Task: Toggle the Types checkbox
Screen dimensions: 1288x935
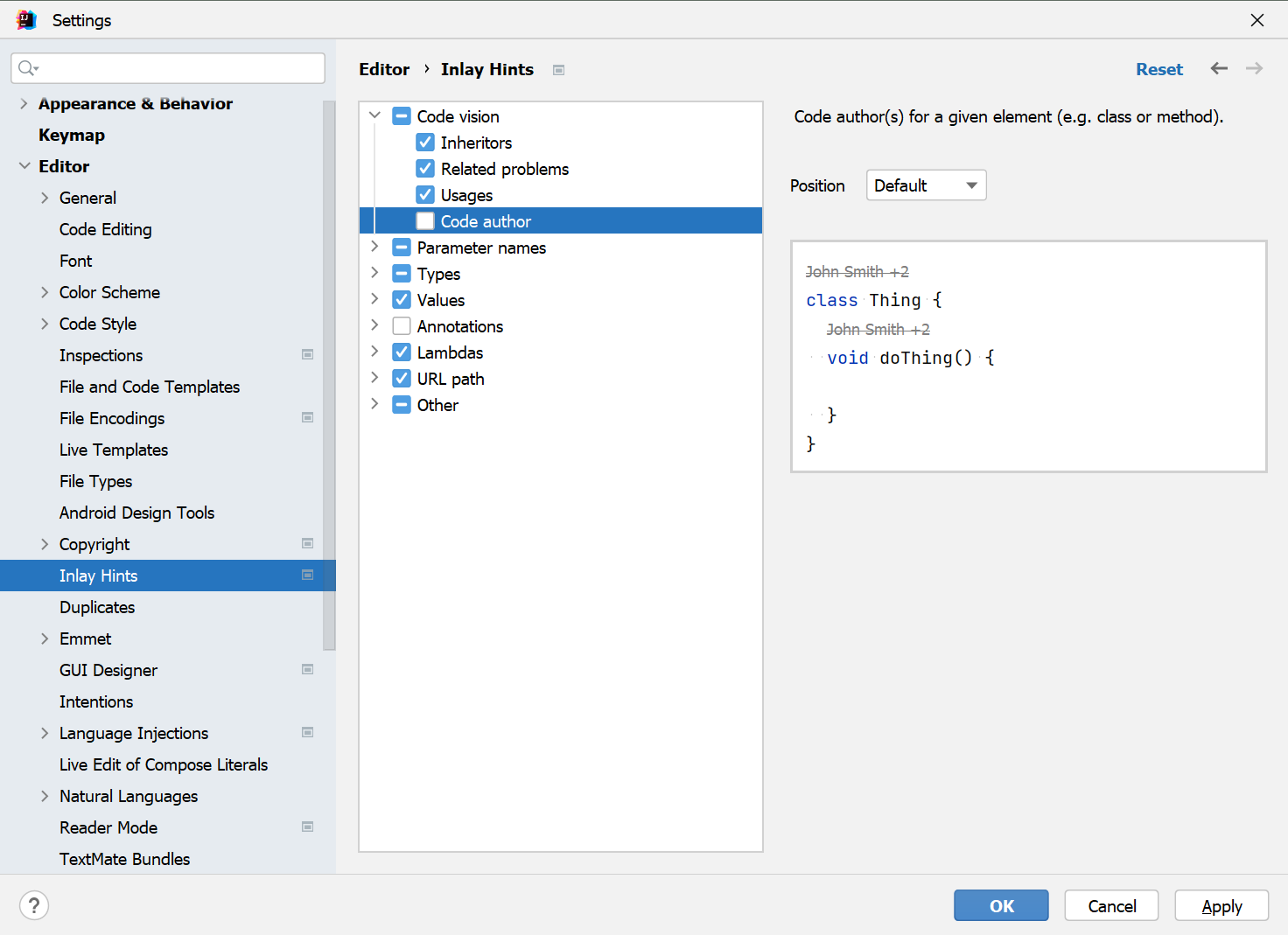Action: pos(402,273)
